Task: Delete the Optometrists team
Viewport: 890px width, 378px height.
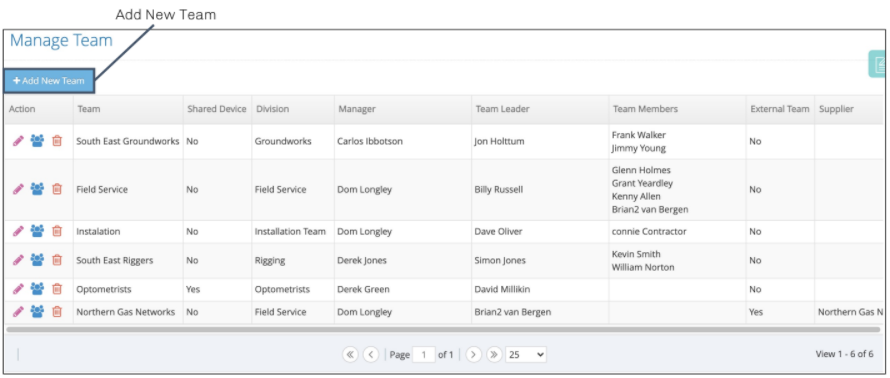Action: tap(57, 289)
